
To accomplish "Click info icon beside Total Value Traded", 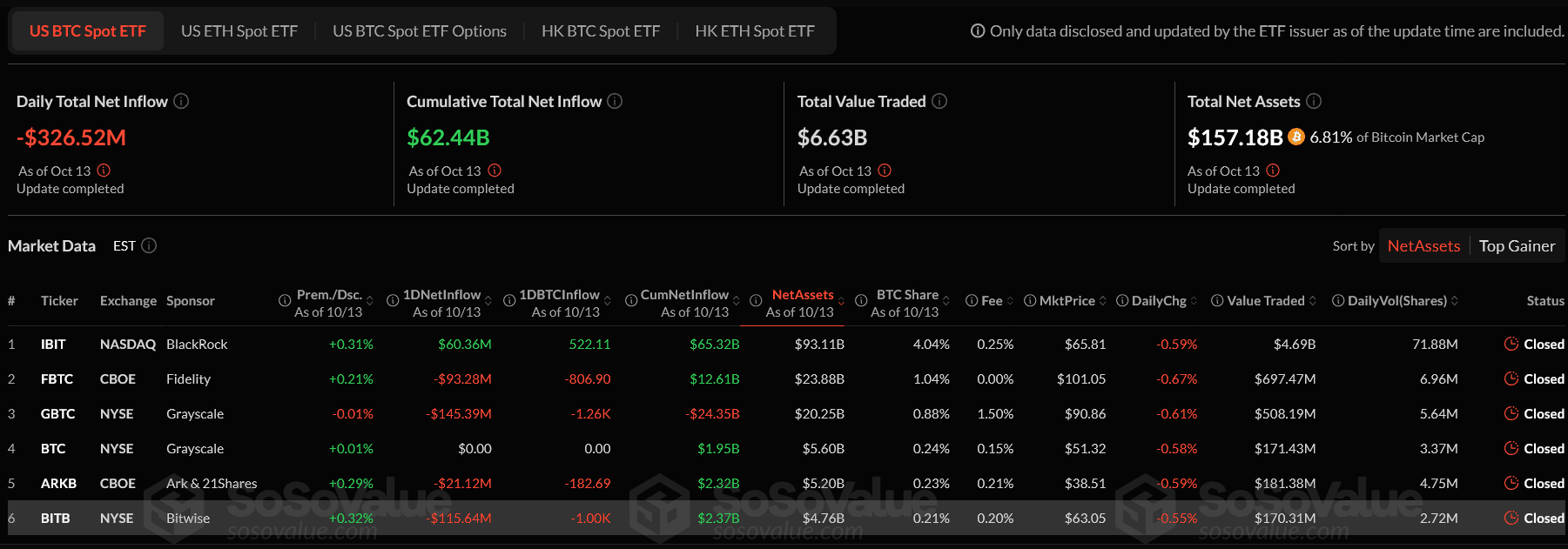I will coord(939,101).
